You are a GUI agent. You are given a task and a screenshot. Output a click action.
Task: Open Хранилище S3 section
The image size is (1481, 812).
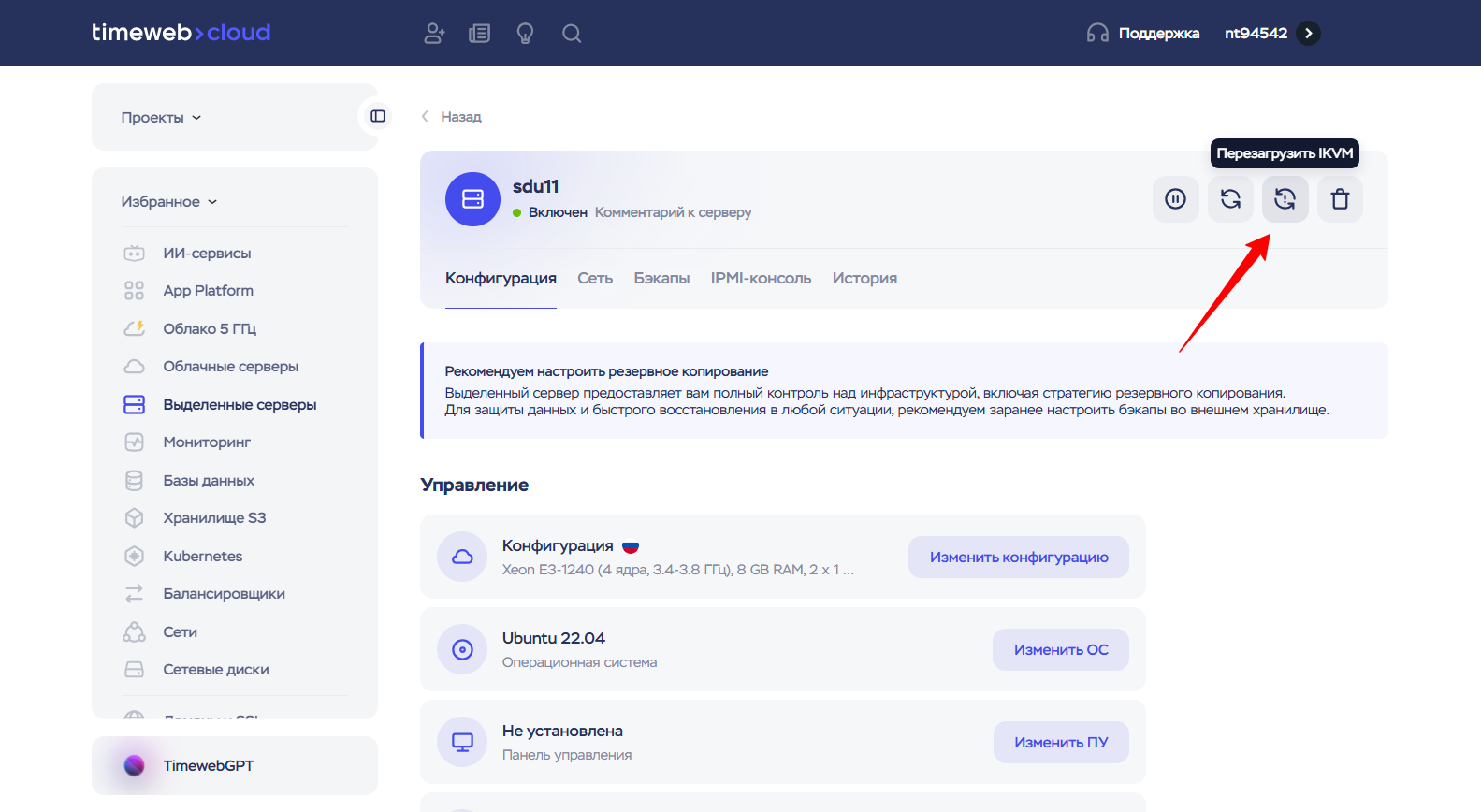(x=214, y=517)
